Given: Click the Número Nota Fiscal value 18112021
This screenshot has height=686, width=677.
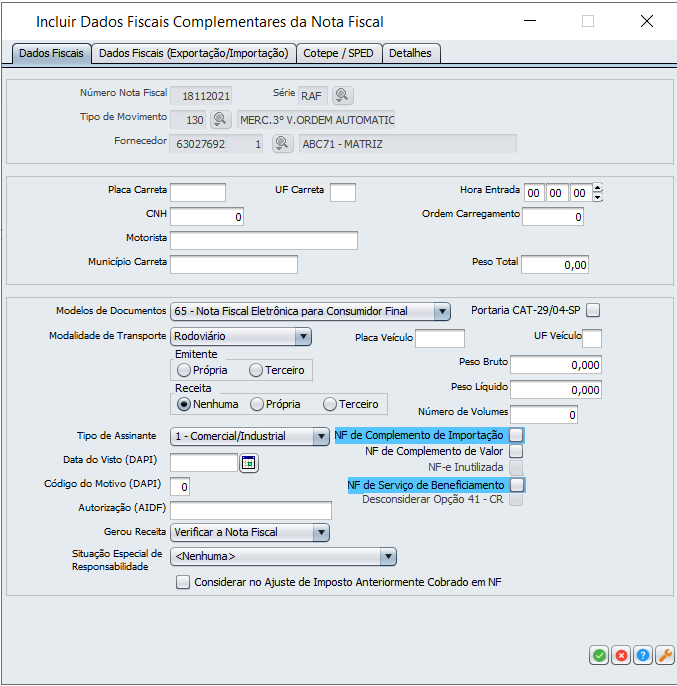Looking at the screenshot, I should [x=201, y=96].
